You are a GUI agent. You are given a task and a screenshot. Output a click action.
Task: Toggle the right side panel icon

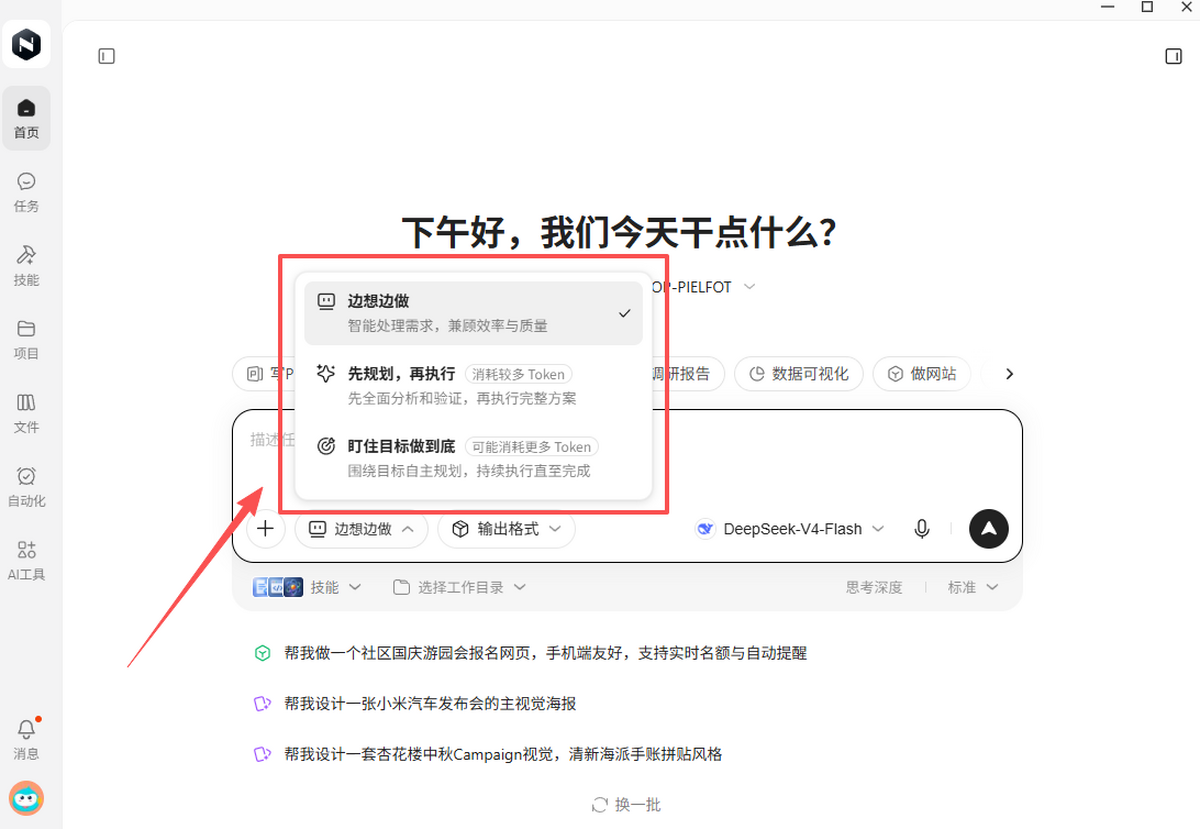(1174, 57)
